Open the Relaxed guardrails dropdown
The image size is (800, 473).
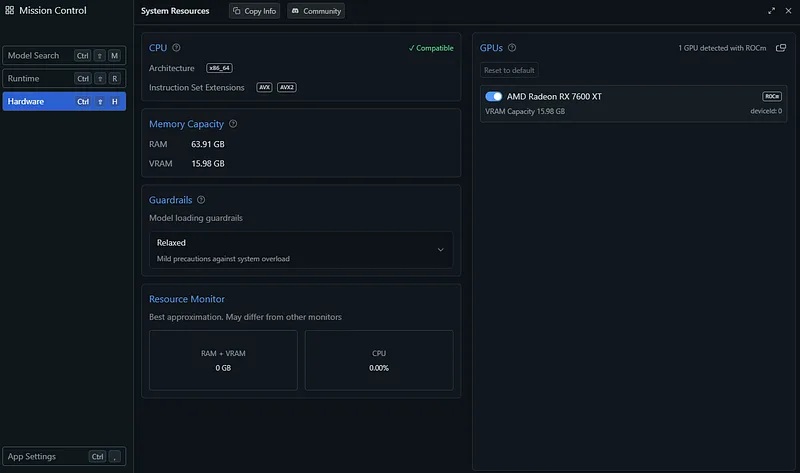pyautogui.click(x=301, y=250)
